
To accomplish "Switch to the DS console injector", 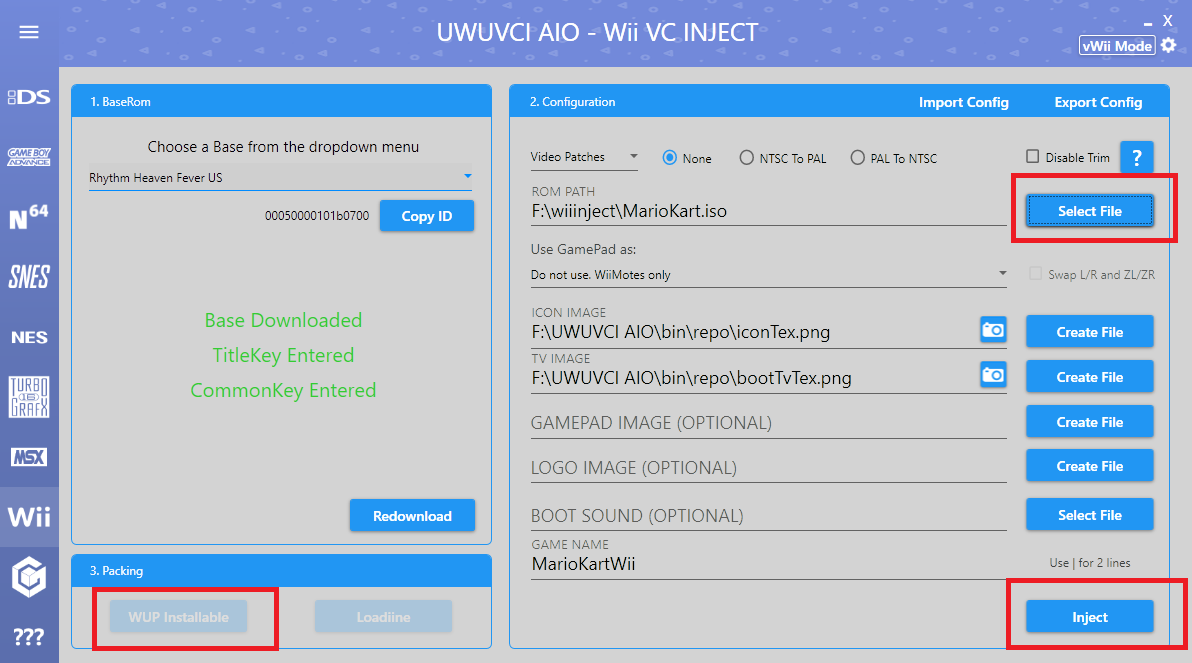I will click(x=29, y=97).
